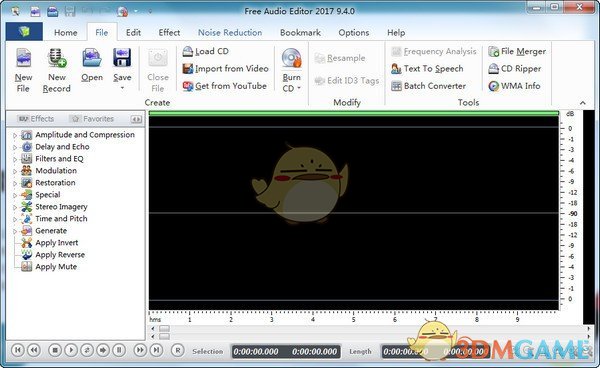Viewport: 600px width, 368px height.
Task: Select Import from Video
Action: click(x=226, y=68)
